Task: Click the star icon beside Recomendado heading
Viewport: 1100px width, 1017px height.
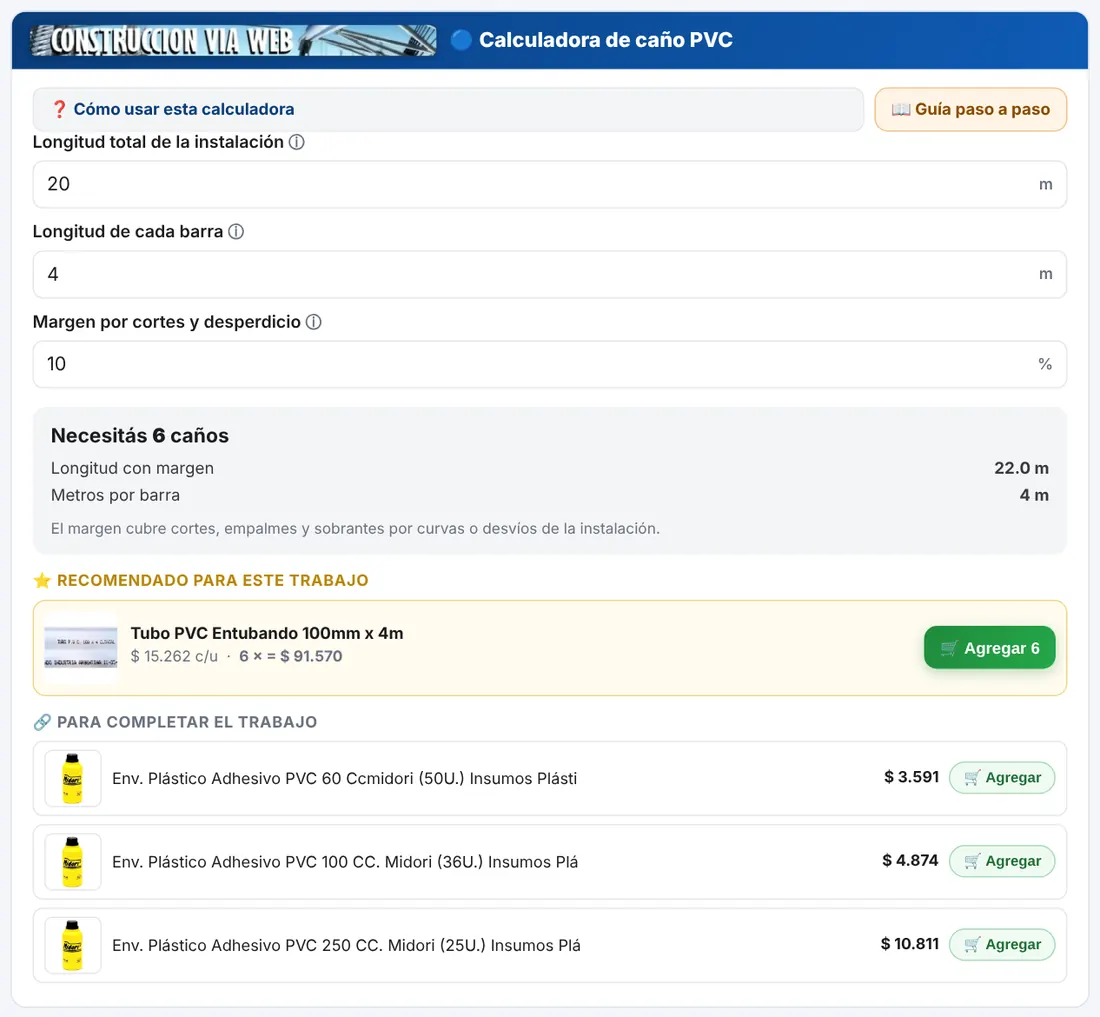Action: pyautogui.click(x=42, y=581)
